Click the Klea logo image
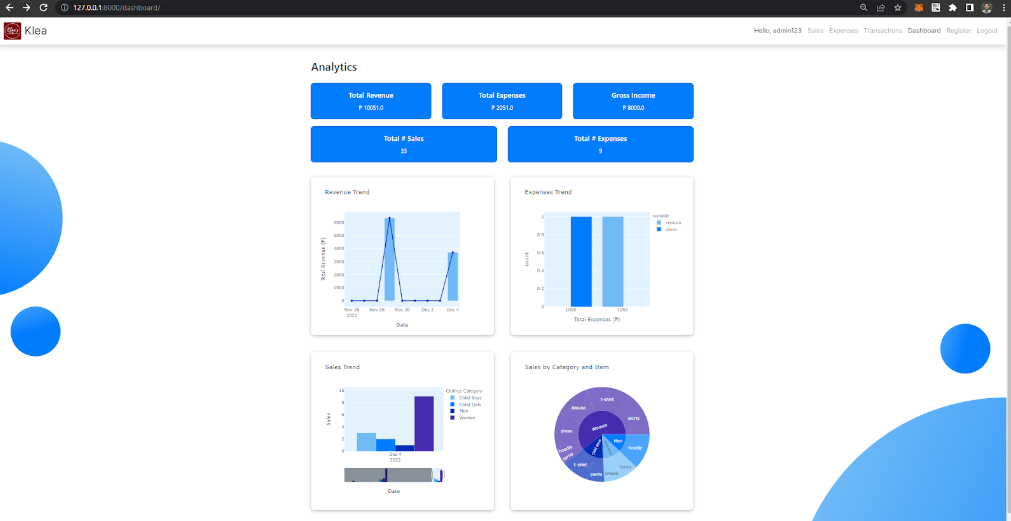 pyautogui.click(x=12, y=31)
